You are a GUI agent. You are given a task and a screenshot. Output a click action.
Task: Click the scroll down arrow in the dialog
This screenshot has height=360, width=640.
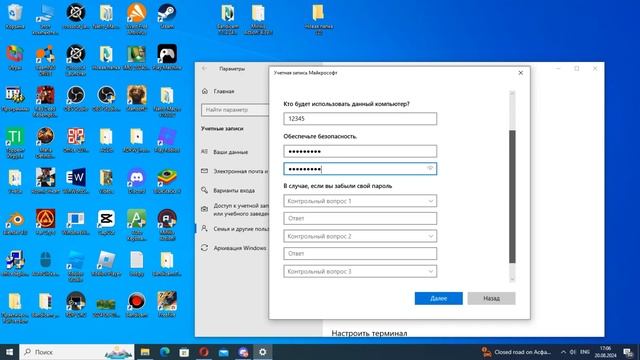click(x=512, y=279)
